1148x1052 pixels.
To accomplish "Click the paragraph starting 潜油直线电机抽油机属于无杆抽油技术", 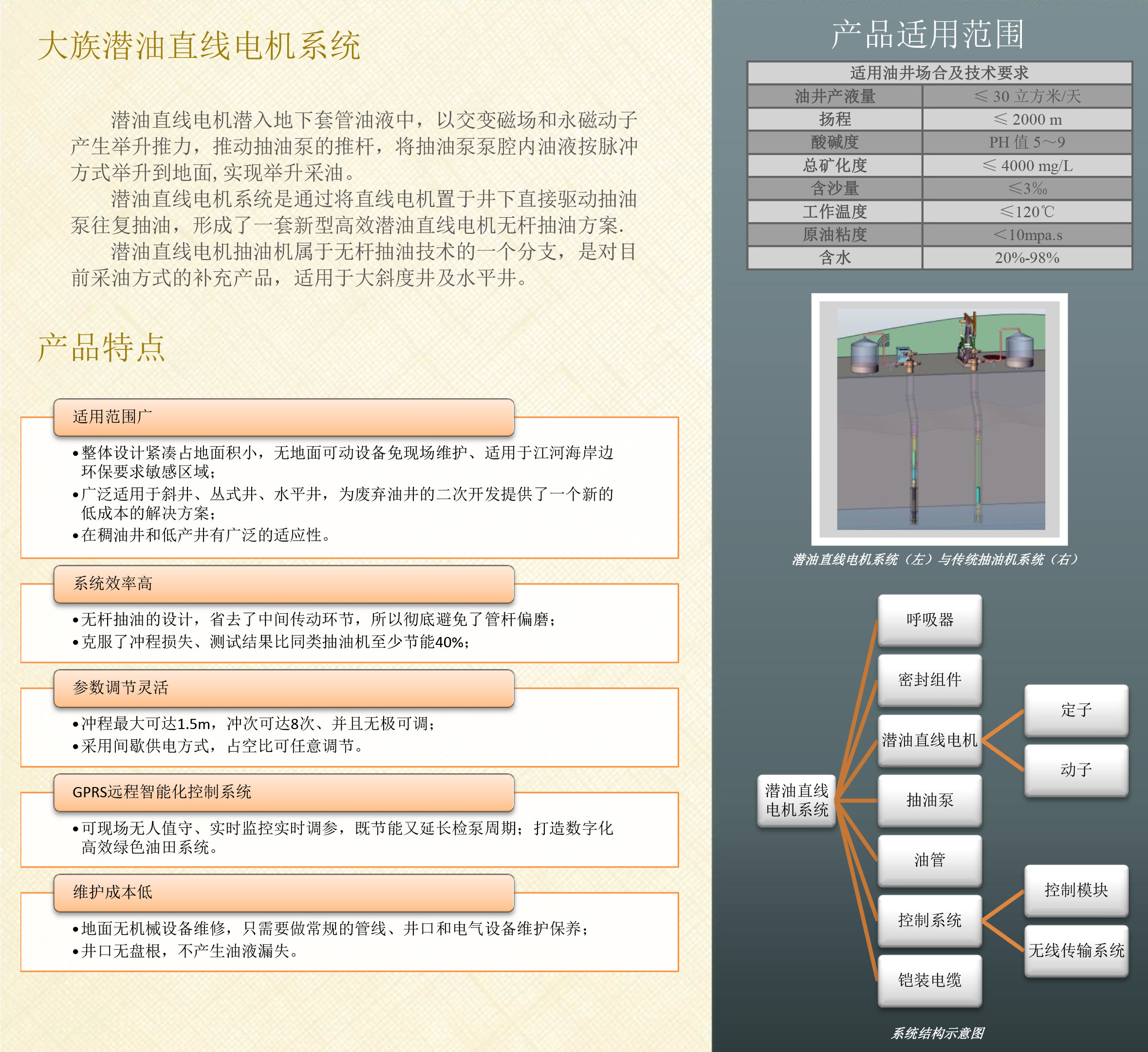I will pos(354,265).
